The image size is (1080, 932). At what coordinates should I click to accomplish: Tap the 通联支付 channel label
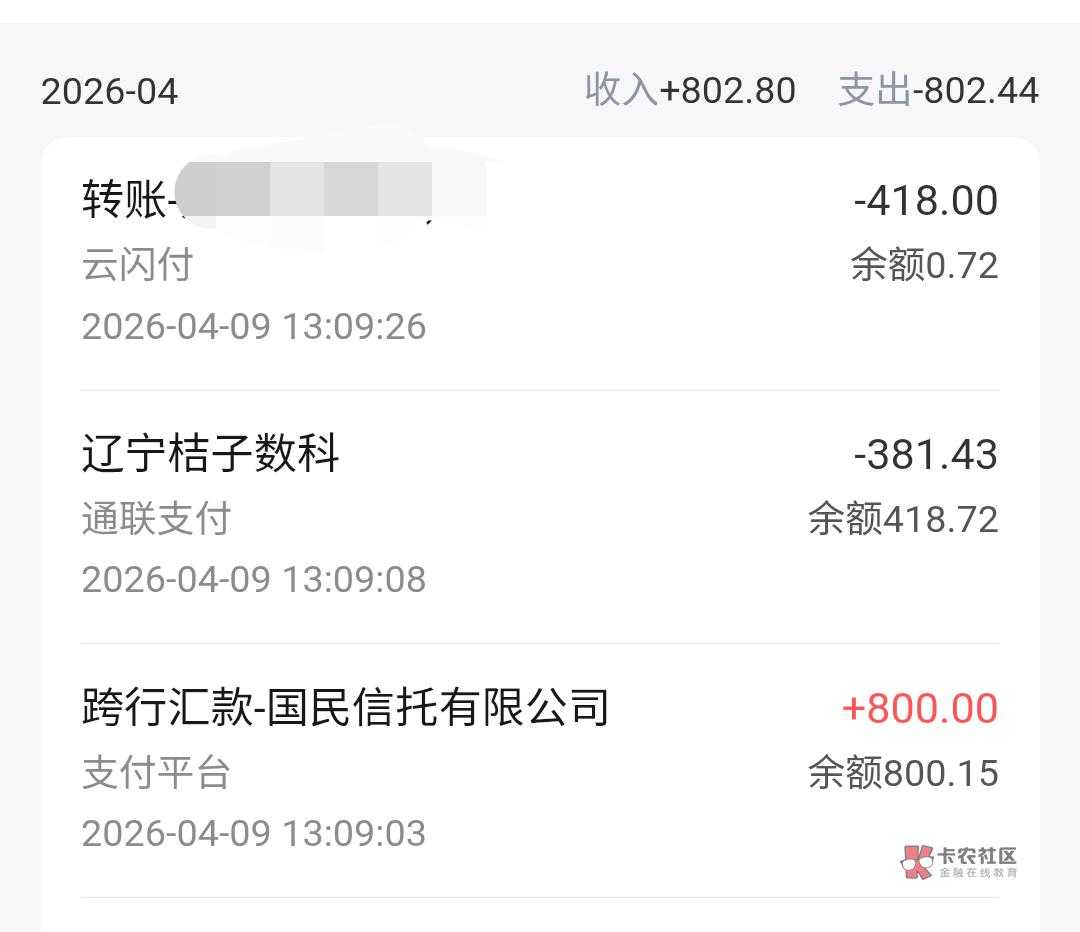[x=156, y=519]
